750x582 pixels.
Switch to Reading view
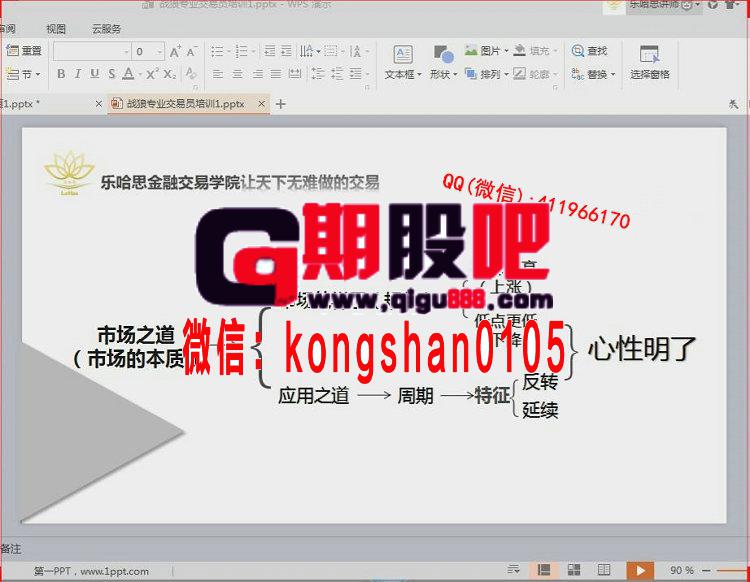pos(604,570)
